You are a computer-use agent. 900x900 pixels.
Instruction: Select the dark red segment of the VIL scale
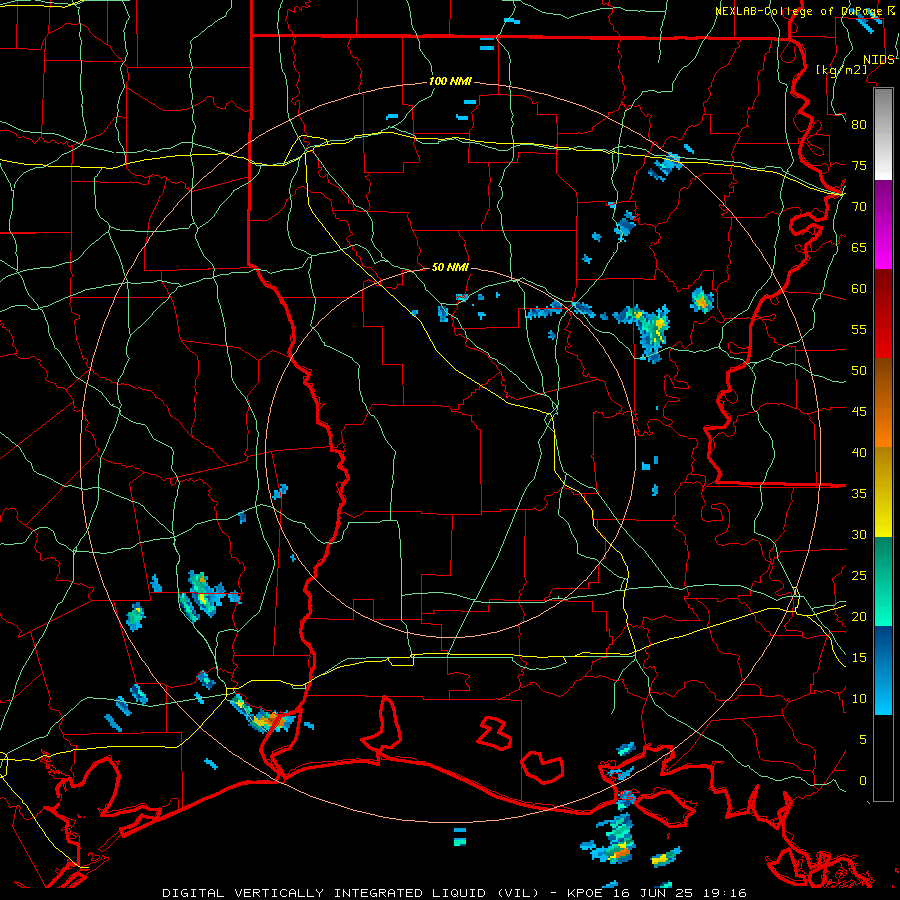(883, 314)
